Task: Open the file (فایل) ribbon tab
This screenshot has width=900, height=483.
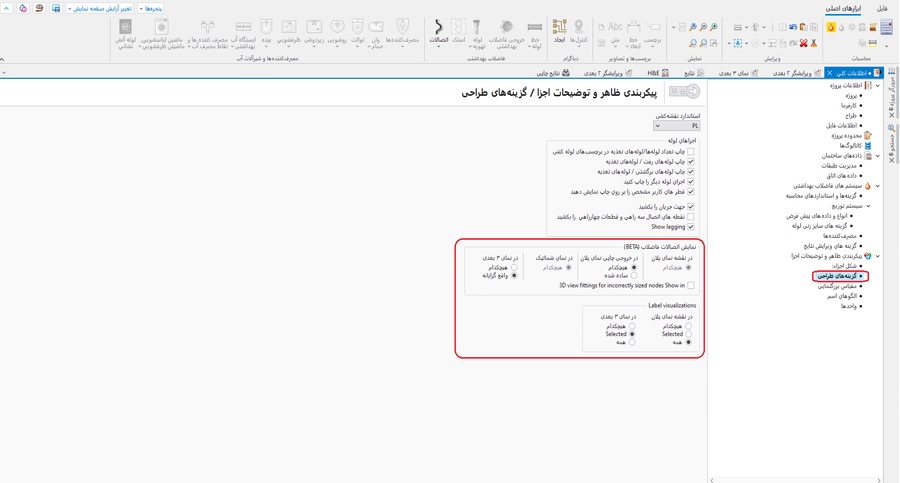Action: (x=882, y=8)
